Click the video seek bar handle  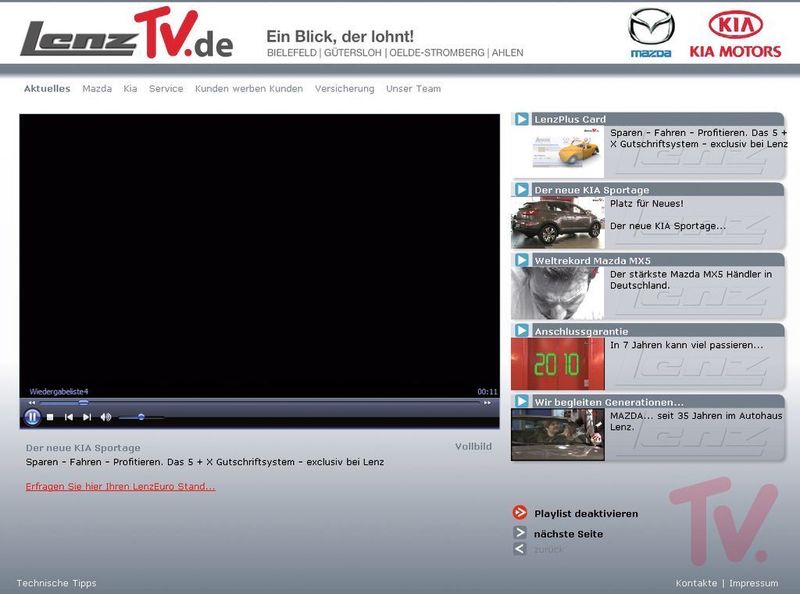(83, 403)
